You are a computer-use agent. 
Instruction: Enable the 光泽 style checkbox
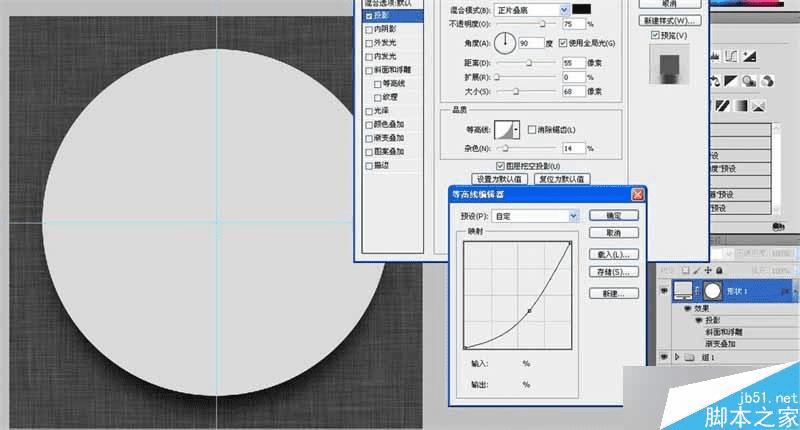coord(369,111)
